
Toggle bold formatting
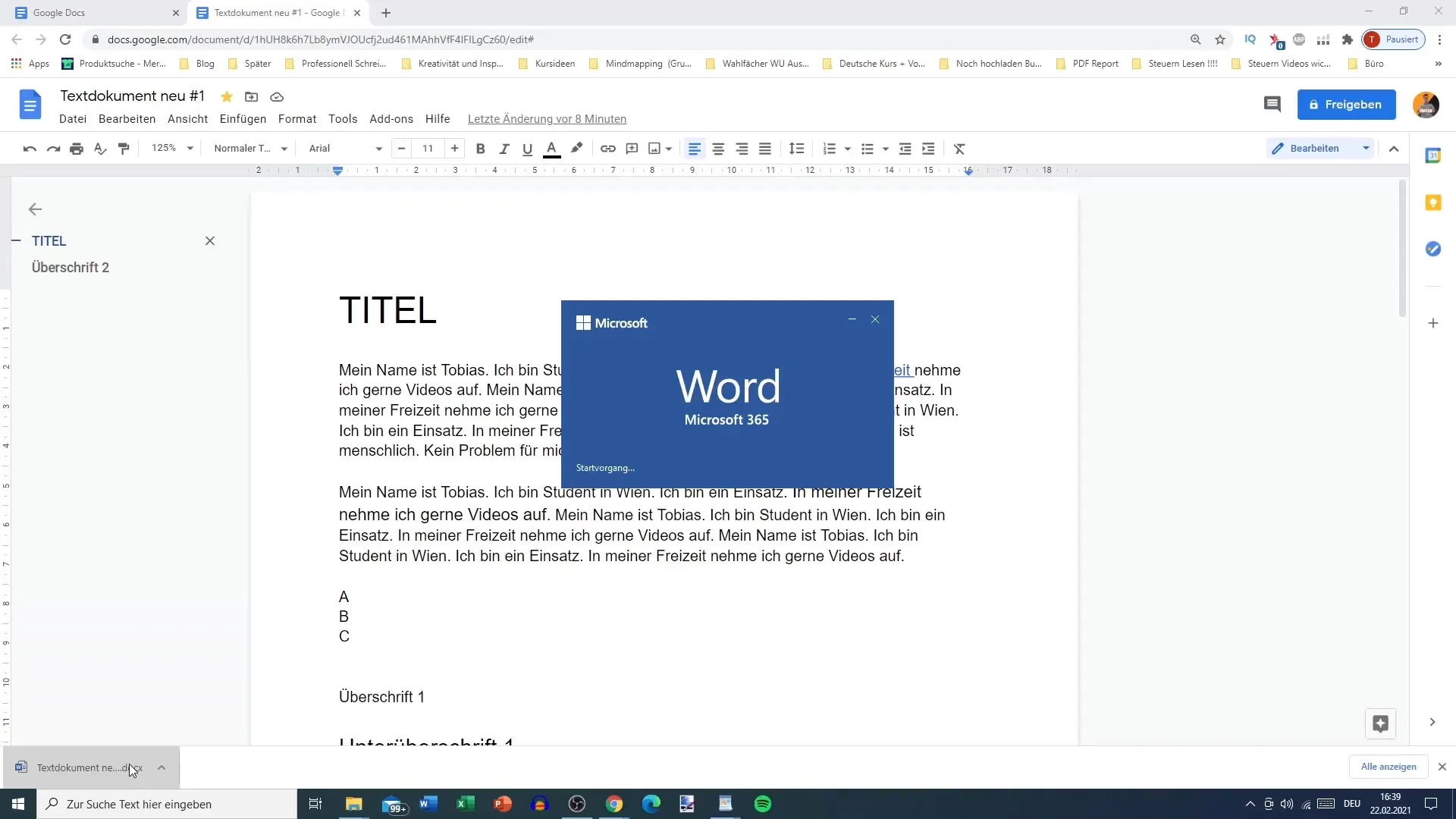coord(480,149)
